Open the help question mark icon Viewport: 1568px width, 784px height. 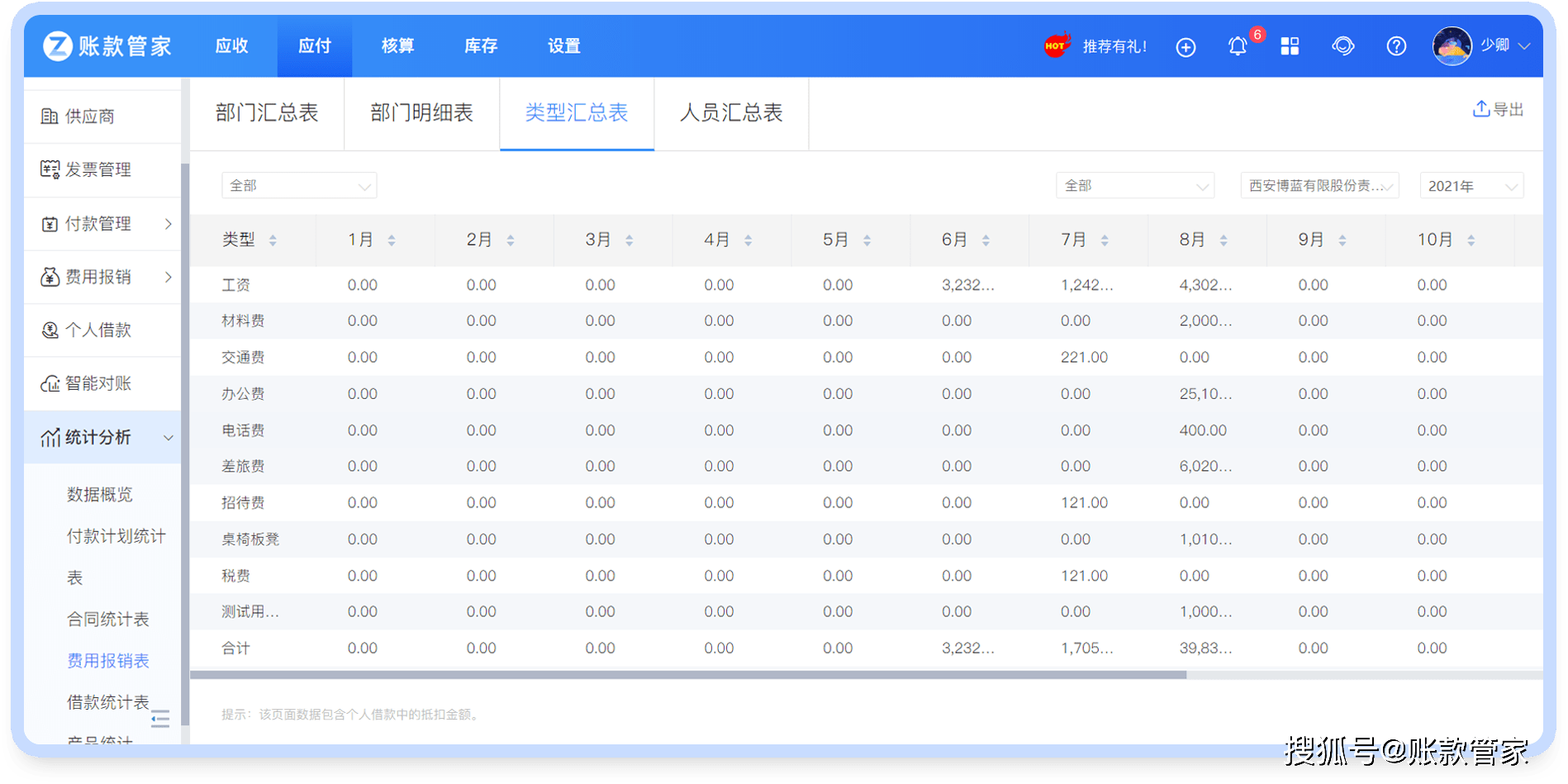tap(1396, 45)
